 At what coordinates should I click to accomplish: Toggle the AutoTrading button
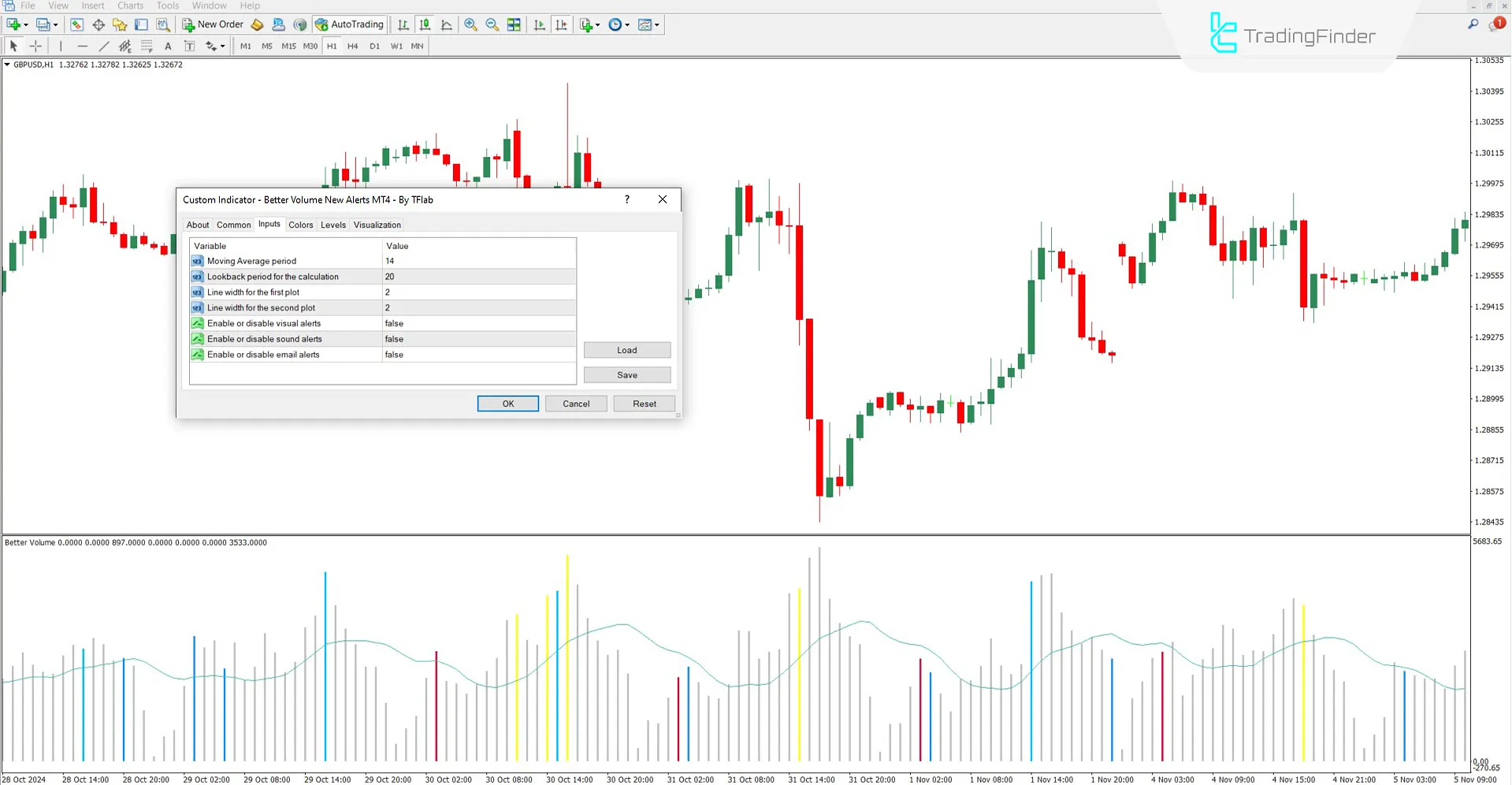click(349, 24)
